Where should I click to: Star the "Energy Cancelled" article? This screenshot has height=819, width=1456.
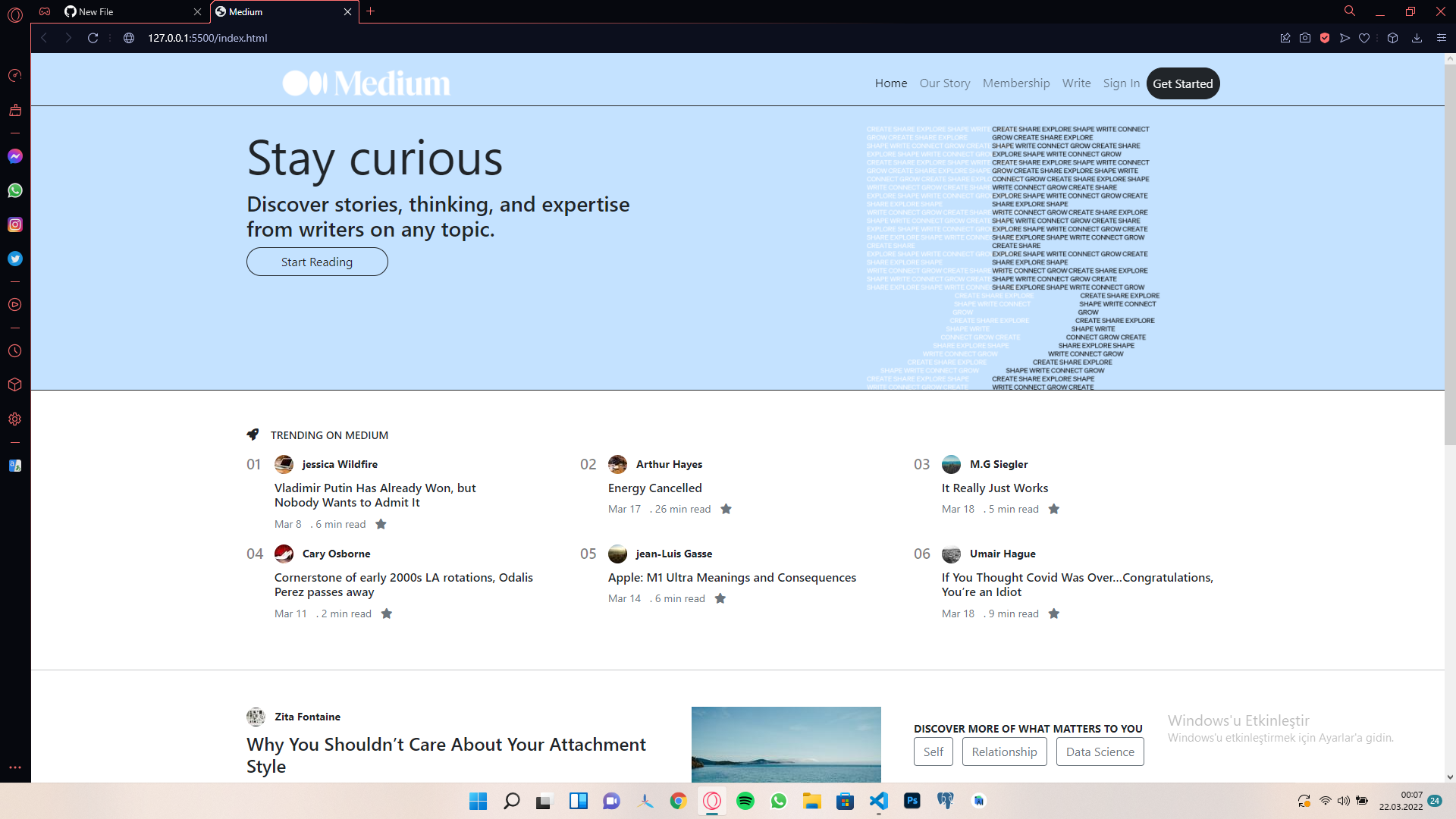tap(726, 509)
